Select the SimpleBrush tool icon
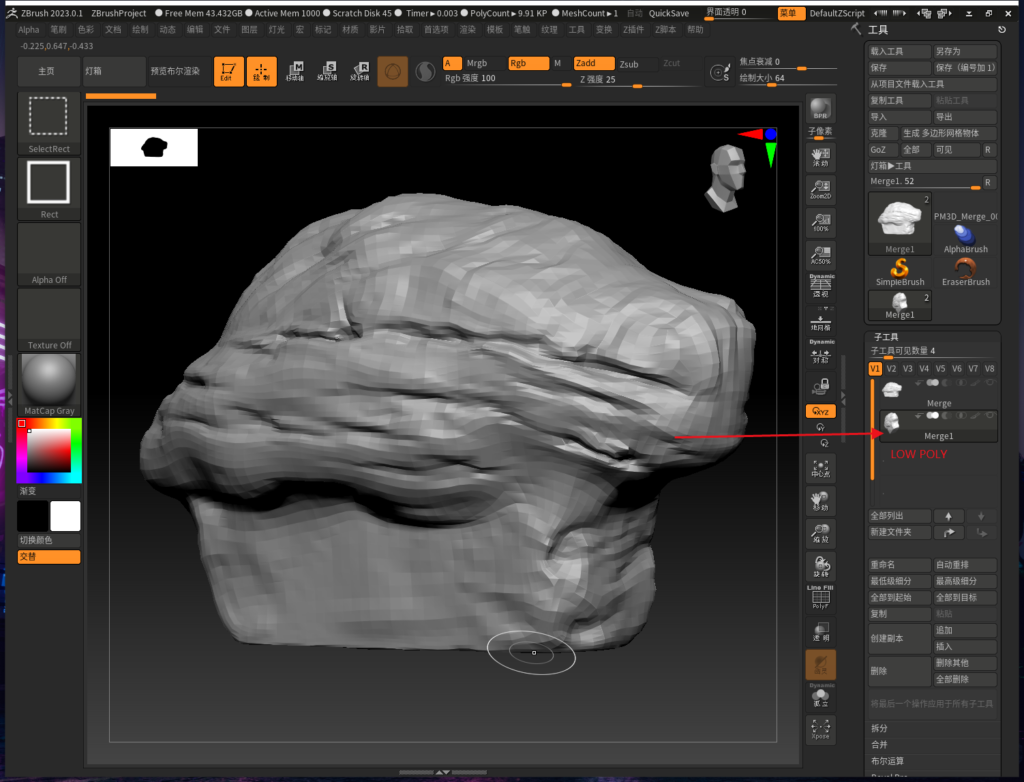 tap(899, 268)
